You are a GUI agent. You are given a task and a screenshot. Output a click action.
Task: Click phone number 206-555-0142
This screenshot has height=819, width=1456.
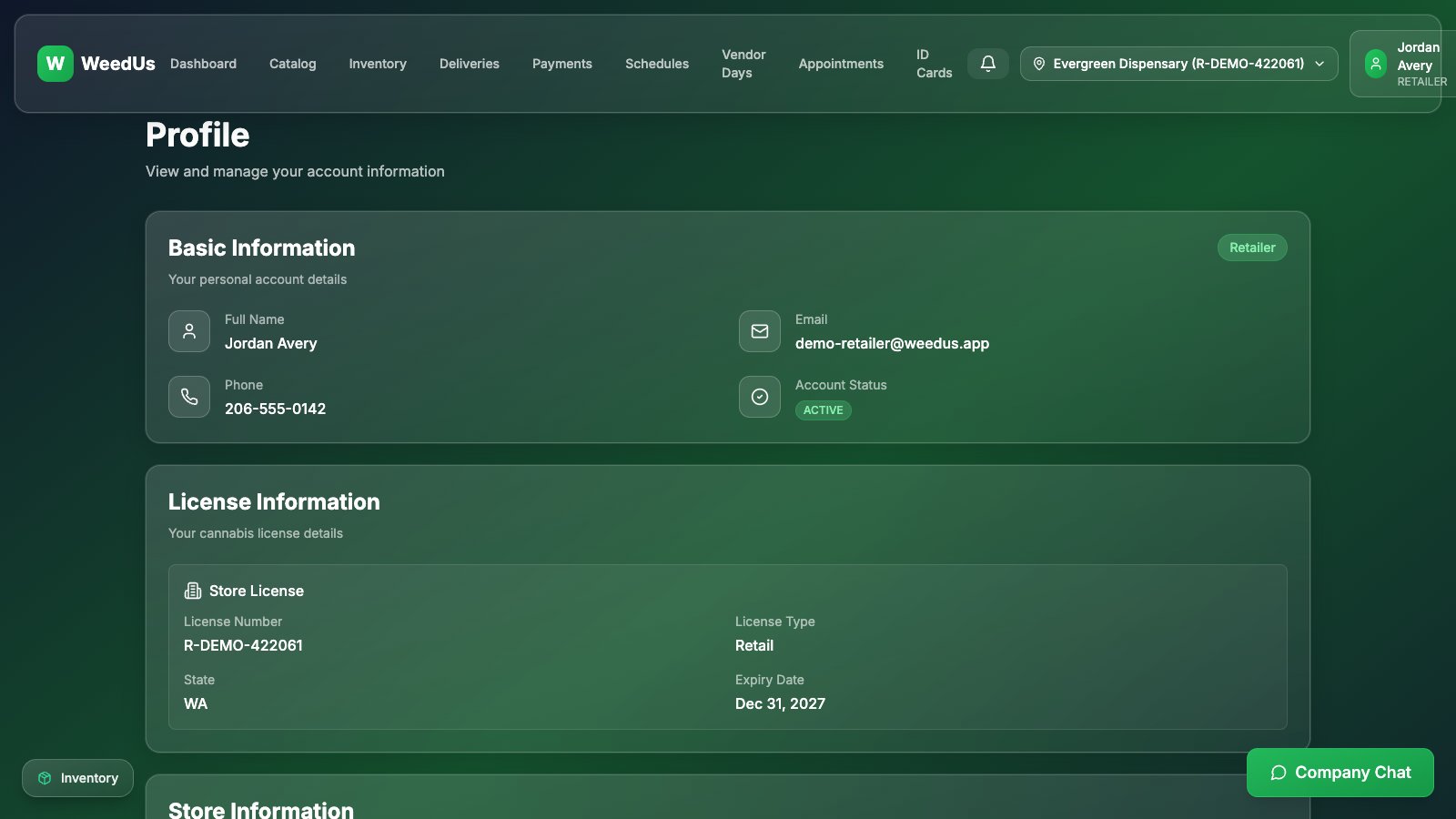[275, 409]
